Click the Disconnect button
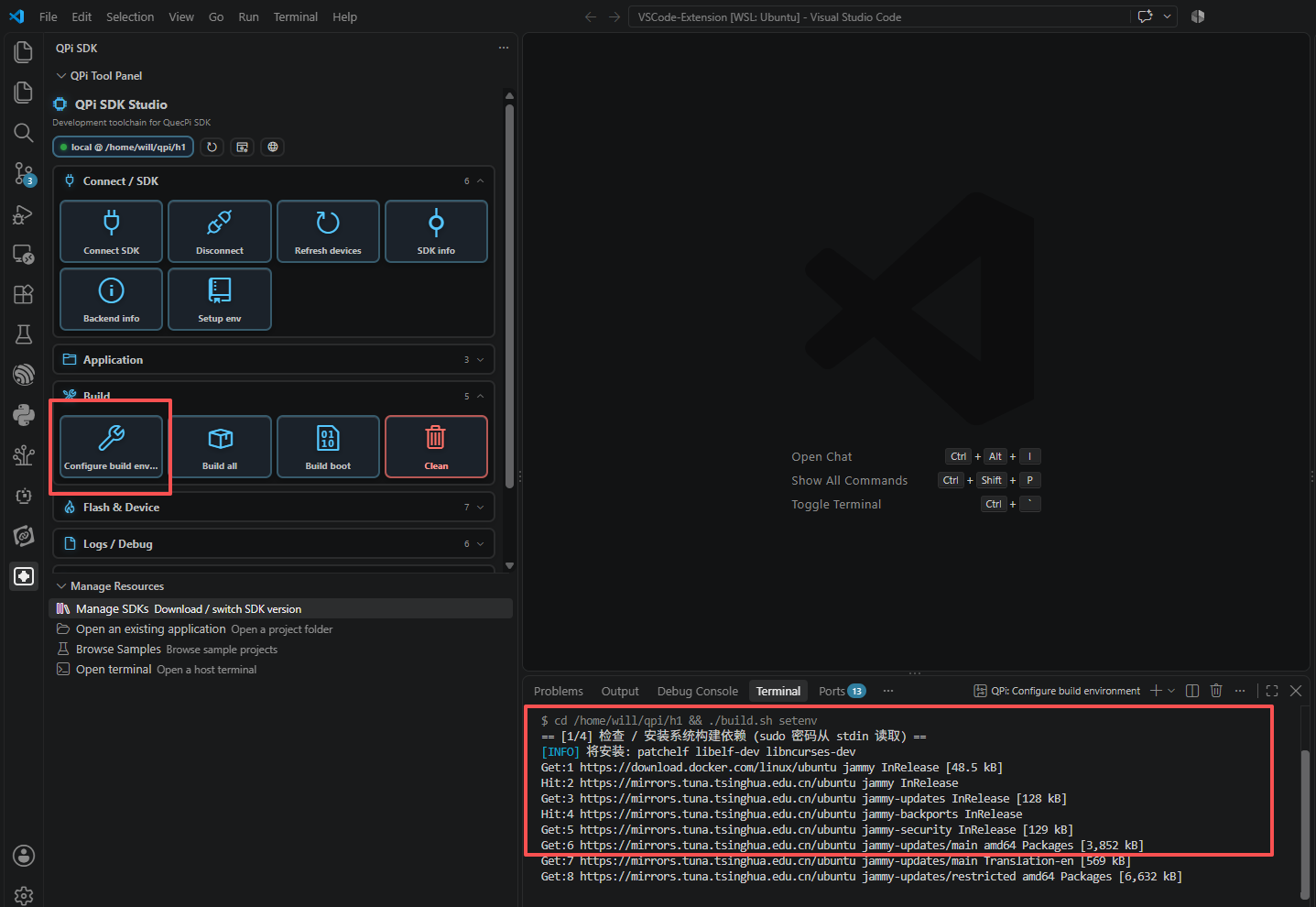1316x907 pixels. (x=220, y=232)
